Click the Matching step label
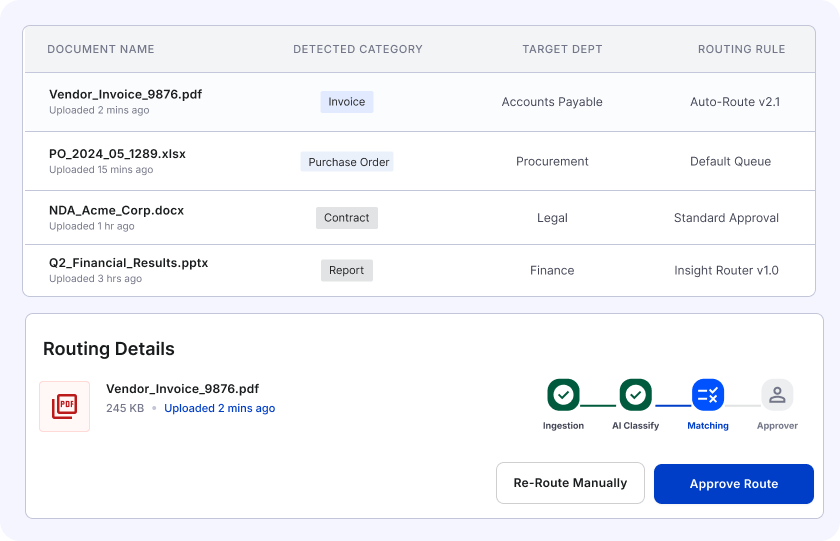Image resolution: width=840 pixels, height=541 pixels. pos(708,426)
